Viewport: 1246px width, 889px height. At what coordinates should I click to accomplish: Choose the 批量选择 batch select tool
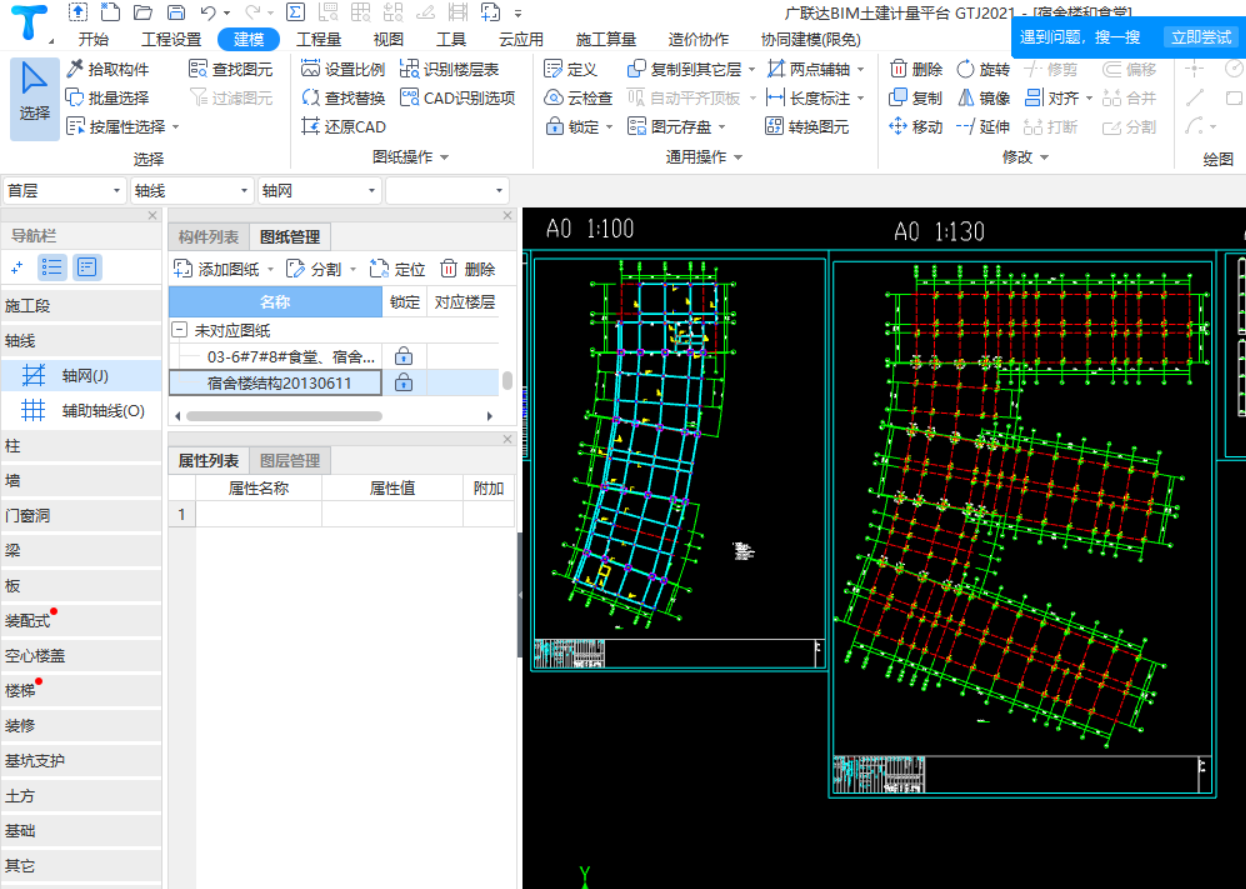tap(107, 98)
